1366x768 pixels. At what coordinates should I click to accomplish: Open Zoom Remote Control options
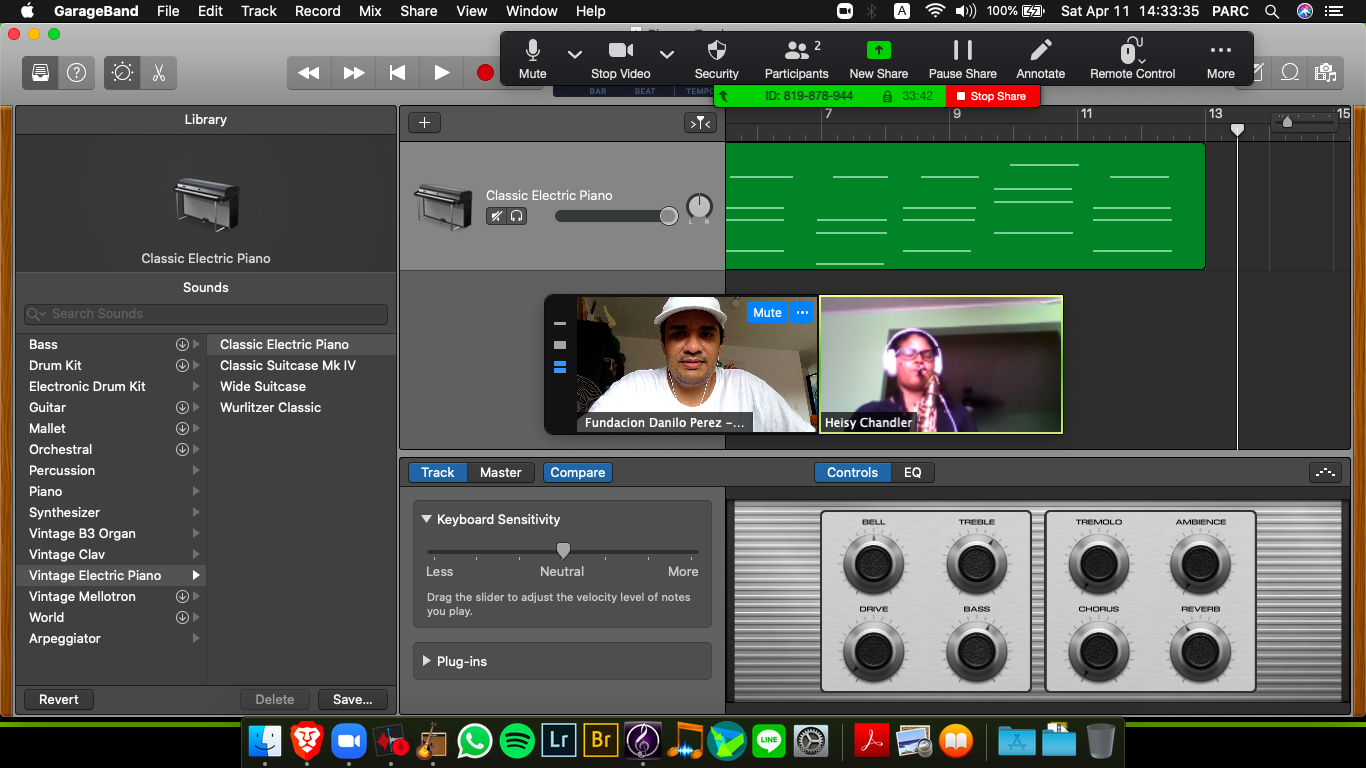pos(1133,60)
